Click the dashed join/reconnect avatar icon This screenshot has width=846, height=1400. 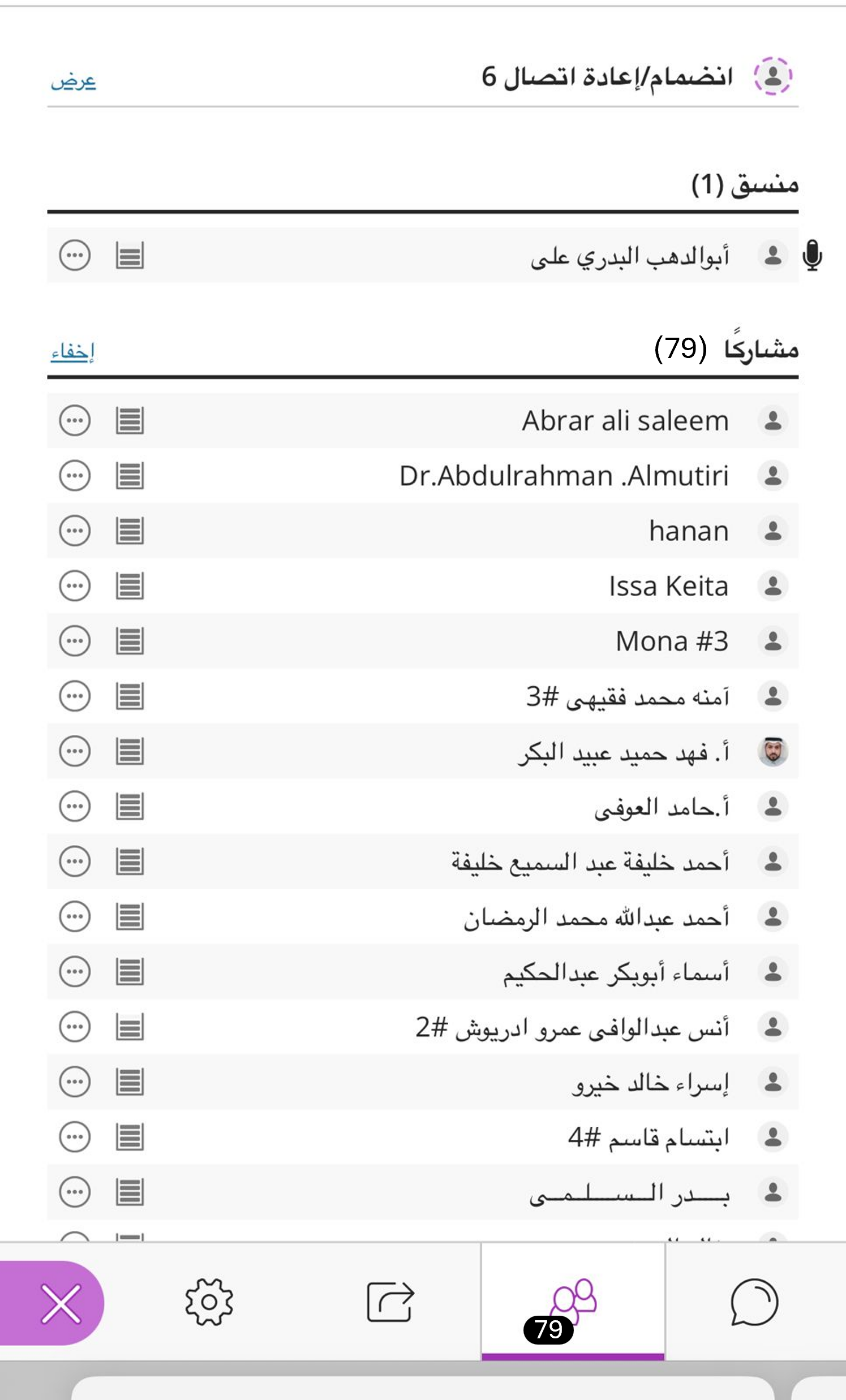click(772, 76)
